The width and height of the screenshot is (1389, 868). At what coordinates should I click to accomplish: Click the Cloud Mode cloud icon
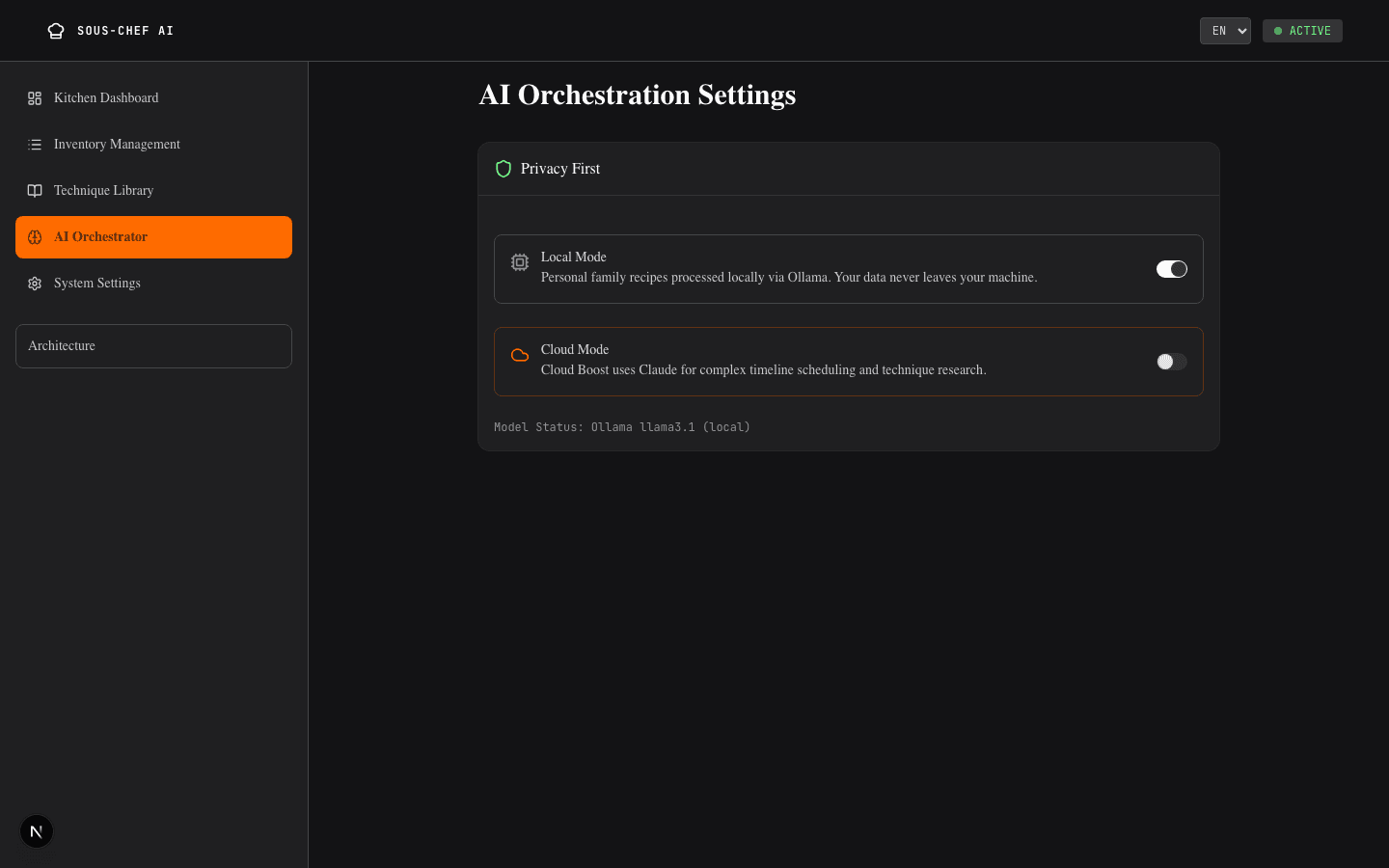click(x=520, y=355)
